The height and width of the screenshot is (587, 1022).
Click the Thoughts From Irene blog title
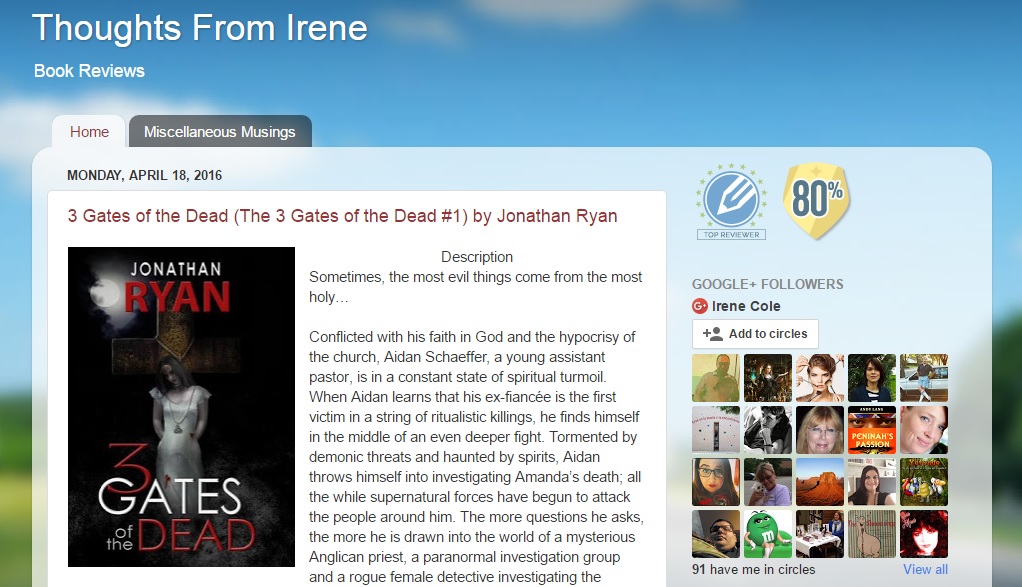(x=199, y=28)
